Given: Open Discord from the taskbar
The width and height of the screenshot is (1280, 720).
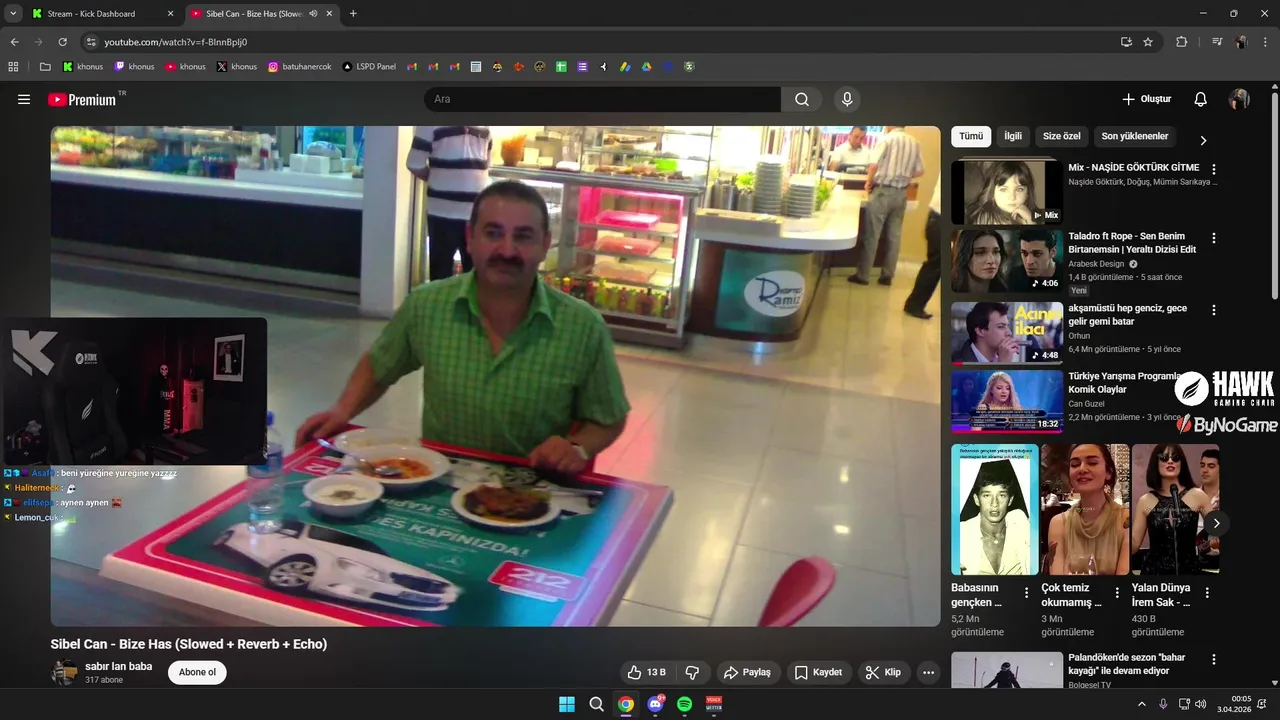Looking at the screenshot, I should (655, 704).
